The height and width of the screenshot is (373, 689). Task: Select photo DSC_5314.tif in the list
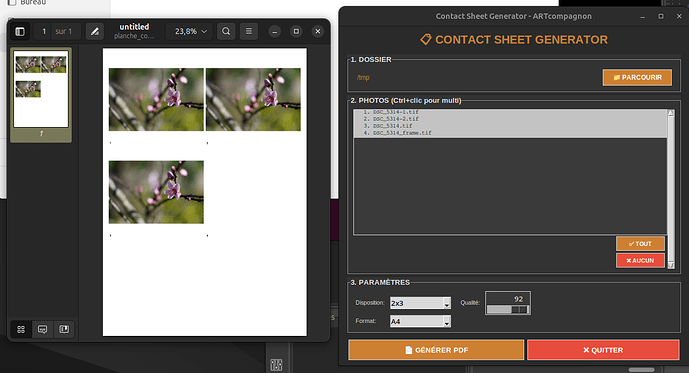pos(510,126)
